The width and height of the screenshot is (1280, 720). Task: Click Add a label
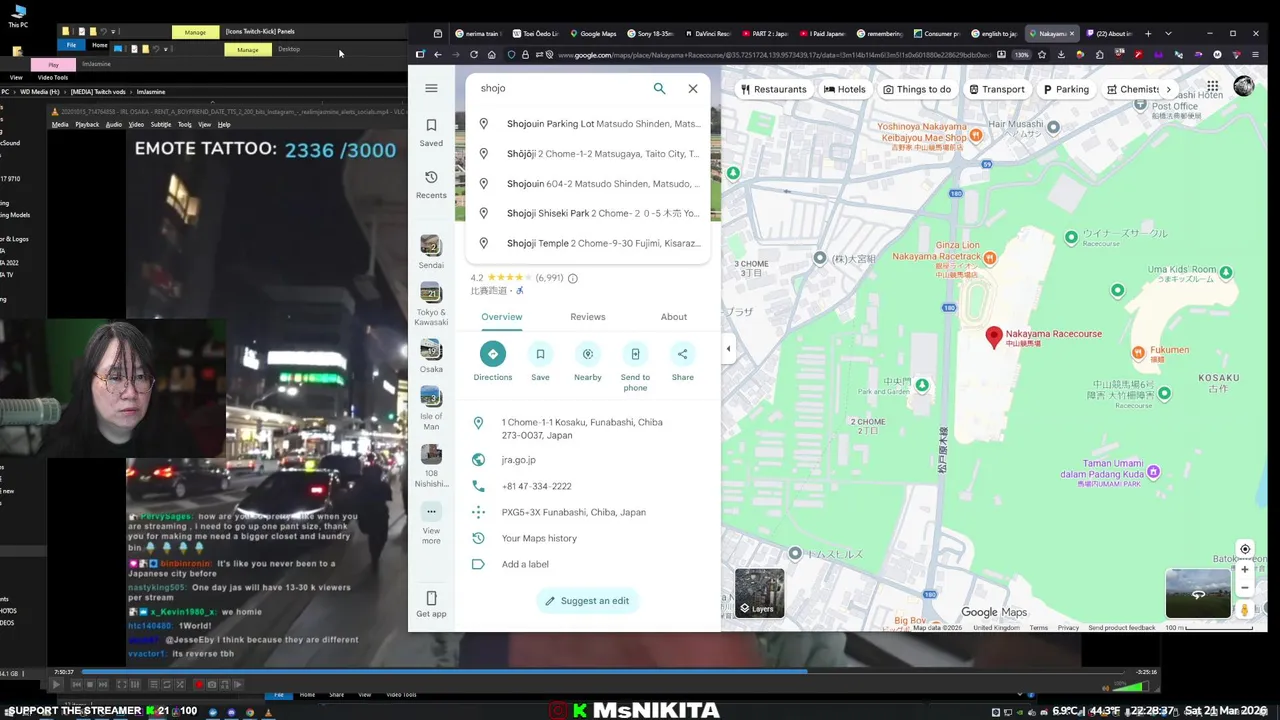tap(525, 564)
